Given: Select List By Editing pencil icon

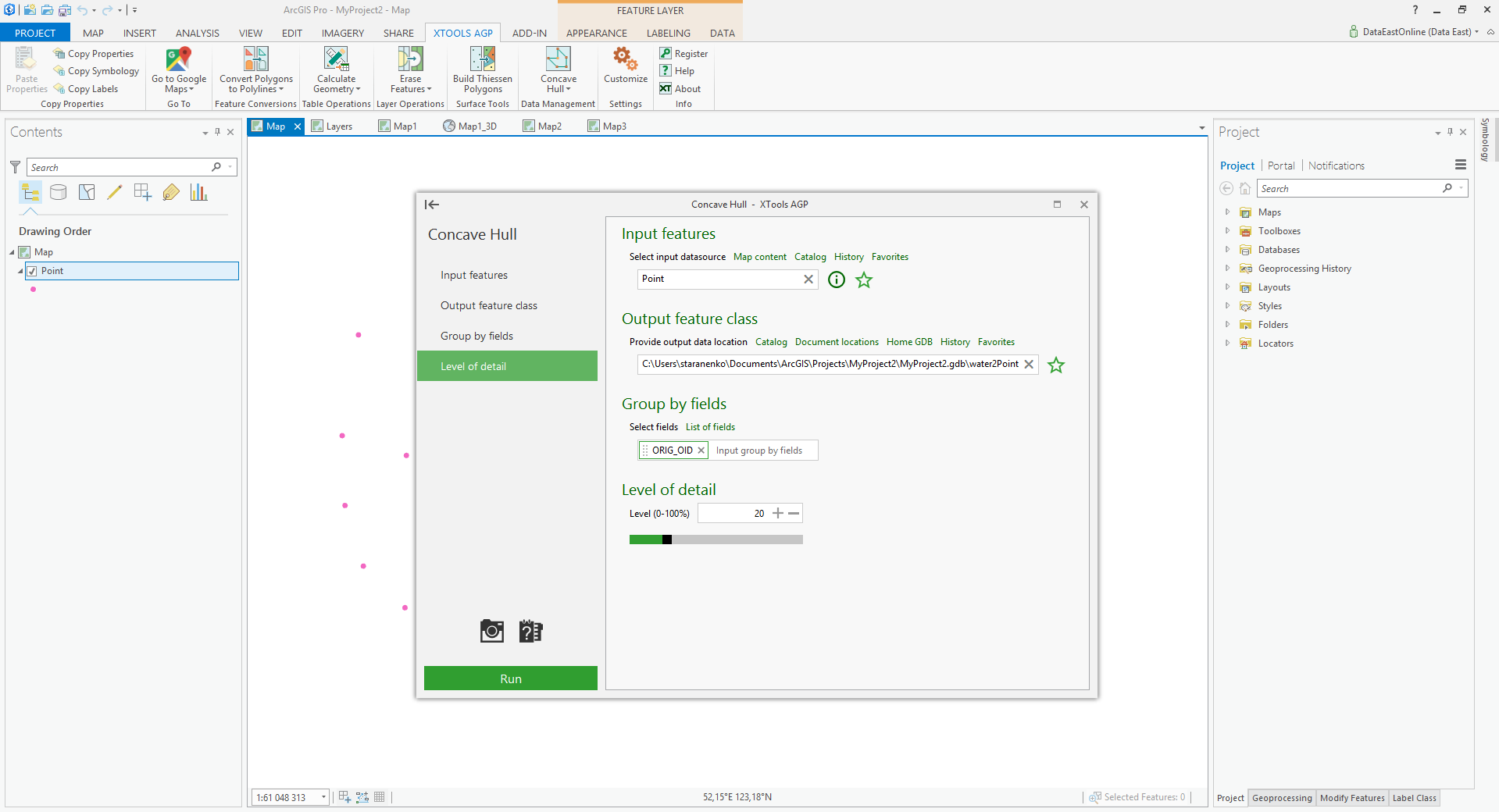Looking at the screenshot, I should point(115,192).
